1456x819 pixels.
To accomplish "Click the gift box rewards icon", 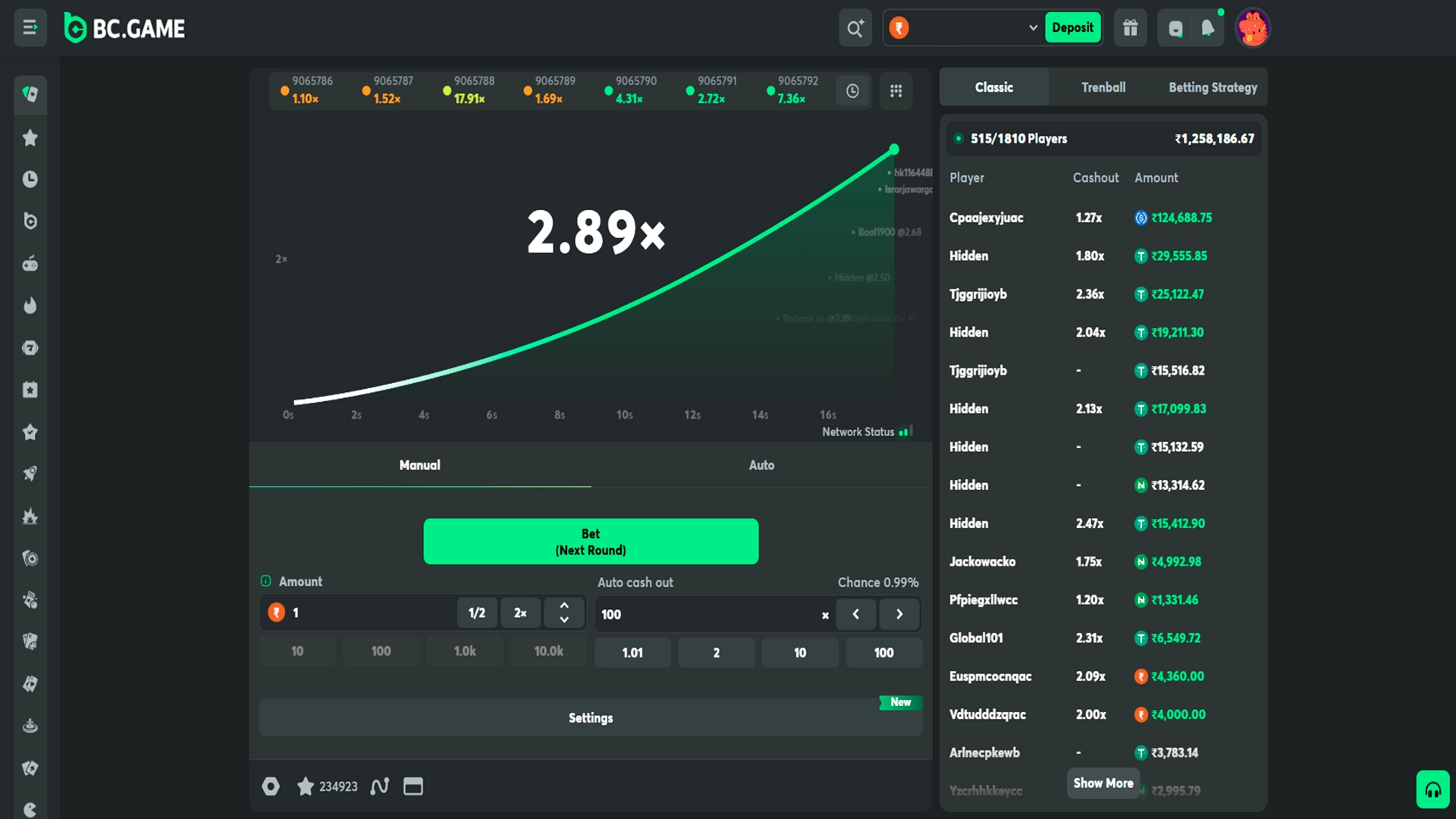I will (1130, 28).
